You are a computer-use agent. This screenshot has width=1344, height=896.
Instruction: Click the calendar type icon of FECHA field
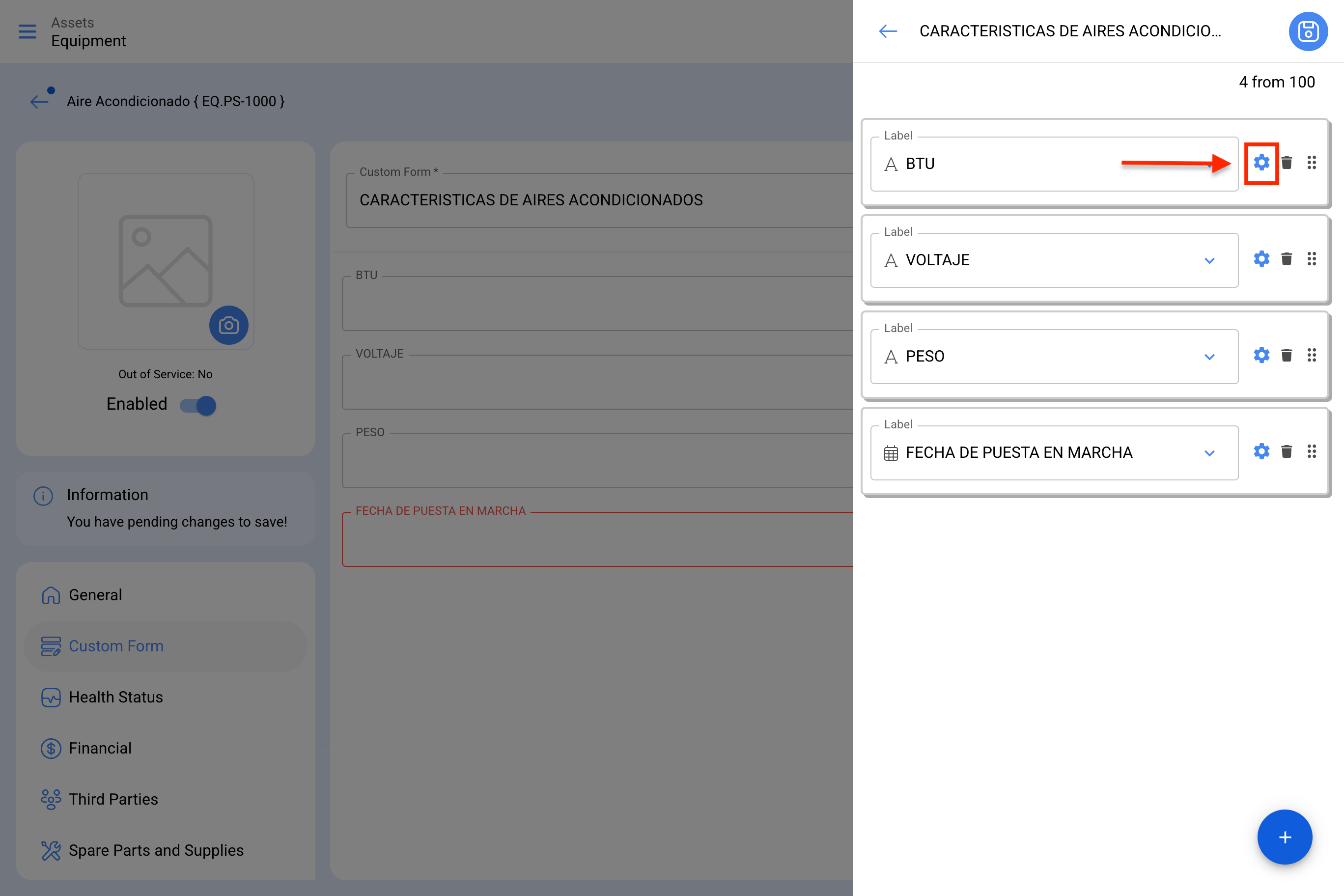891,453
